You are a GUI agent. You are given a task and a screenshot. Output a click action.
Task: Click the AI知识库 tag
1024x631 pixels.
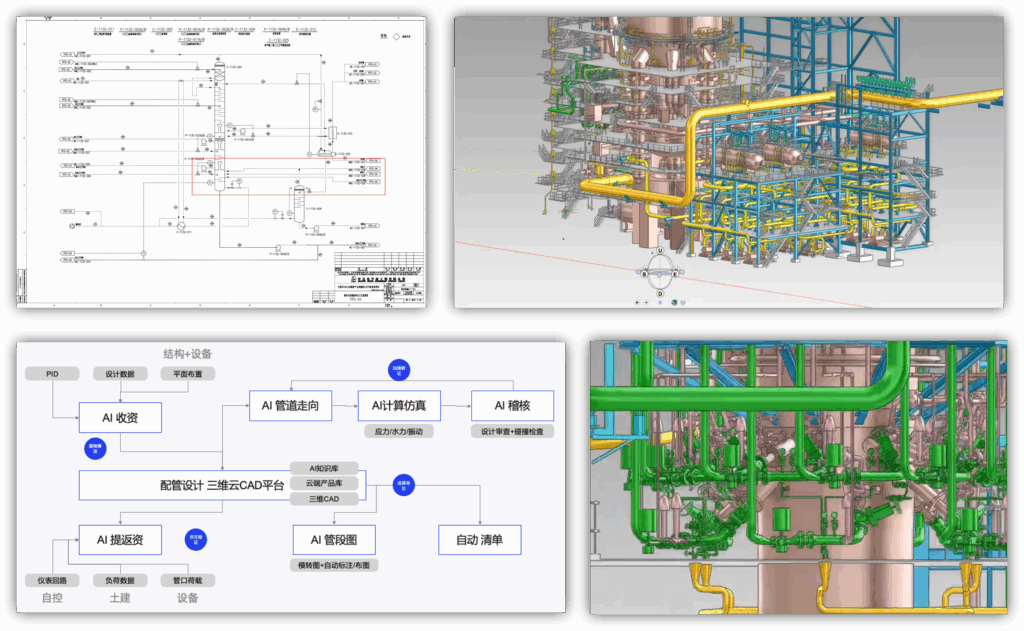point(326,468)
